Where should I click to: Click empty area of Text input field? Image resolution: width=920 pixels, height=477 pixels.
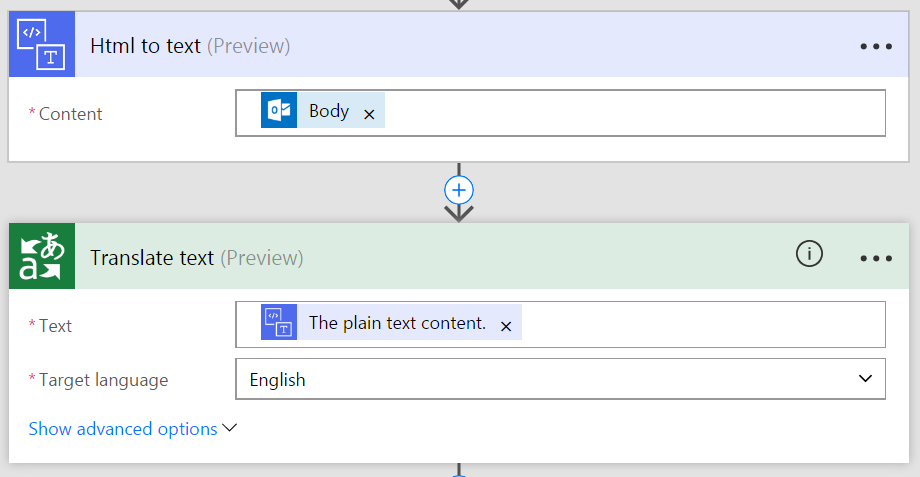tap(700, 324)
